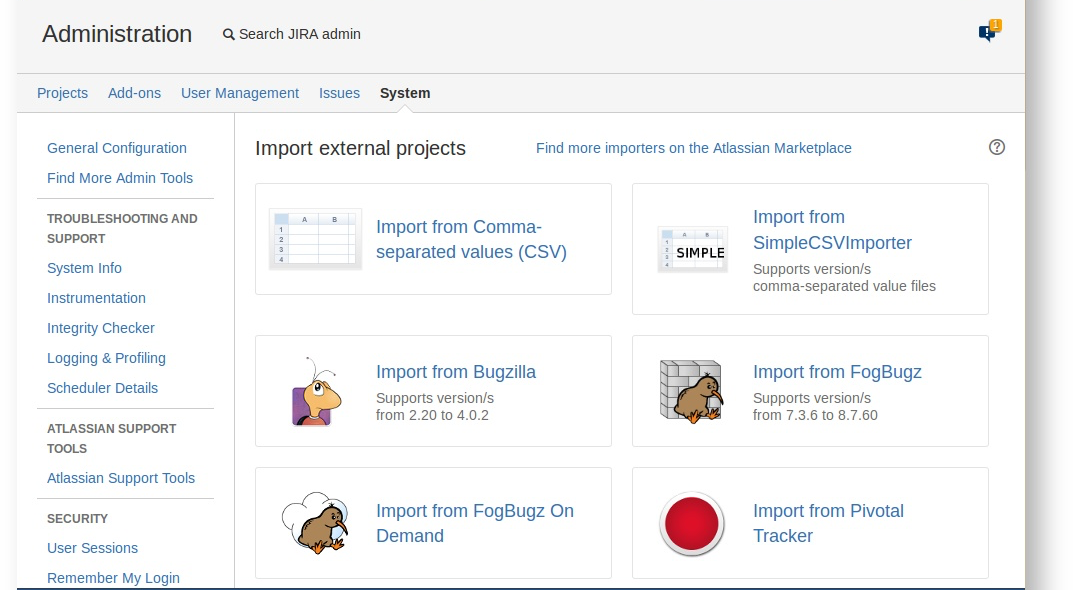Go to the User Management tab
The width and height of the screenshot is (1074, 590).
(240, 93)
